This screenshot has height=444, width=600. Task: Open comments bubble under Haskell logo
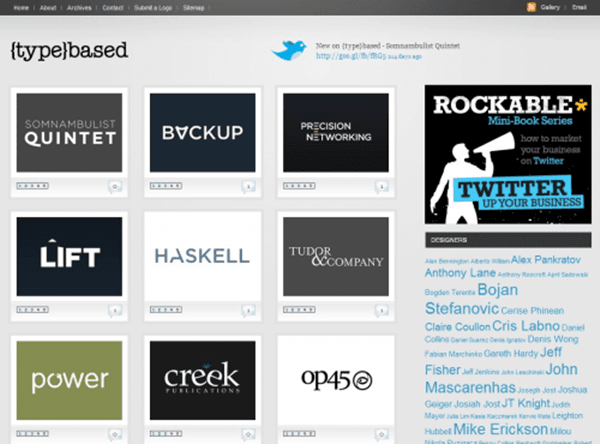pos(248,310)
